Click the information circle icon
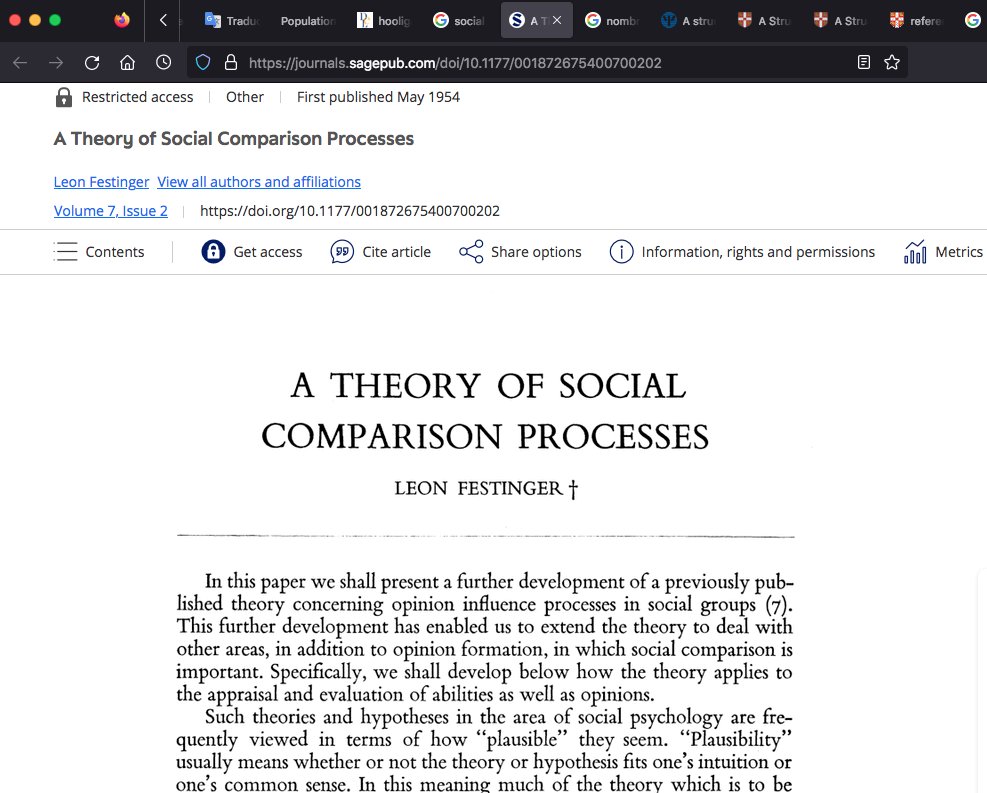Screen dimensions: 987x793 [x=621, y=252]
